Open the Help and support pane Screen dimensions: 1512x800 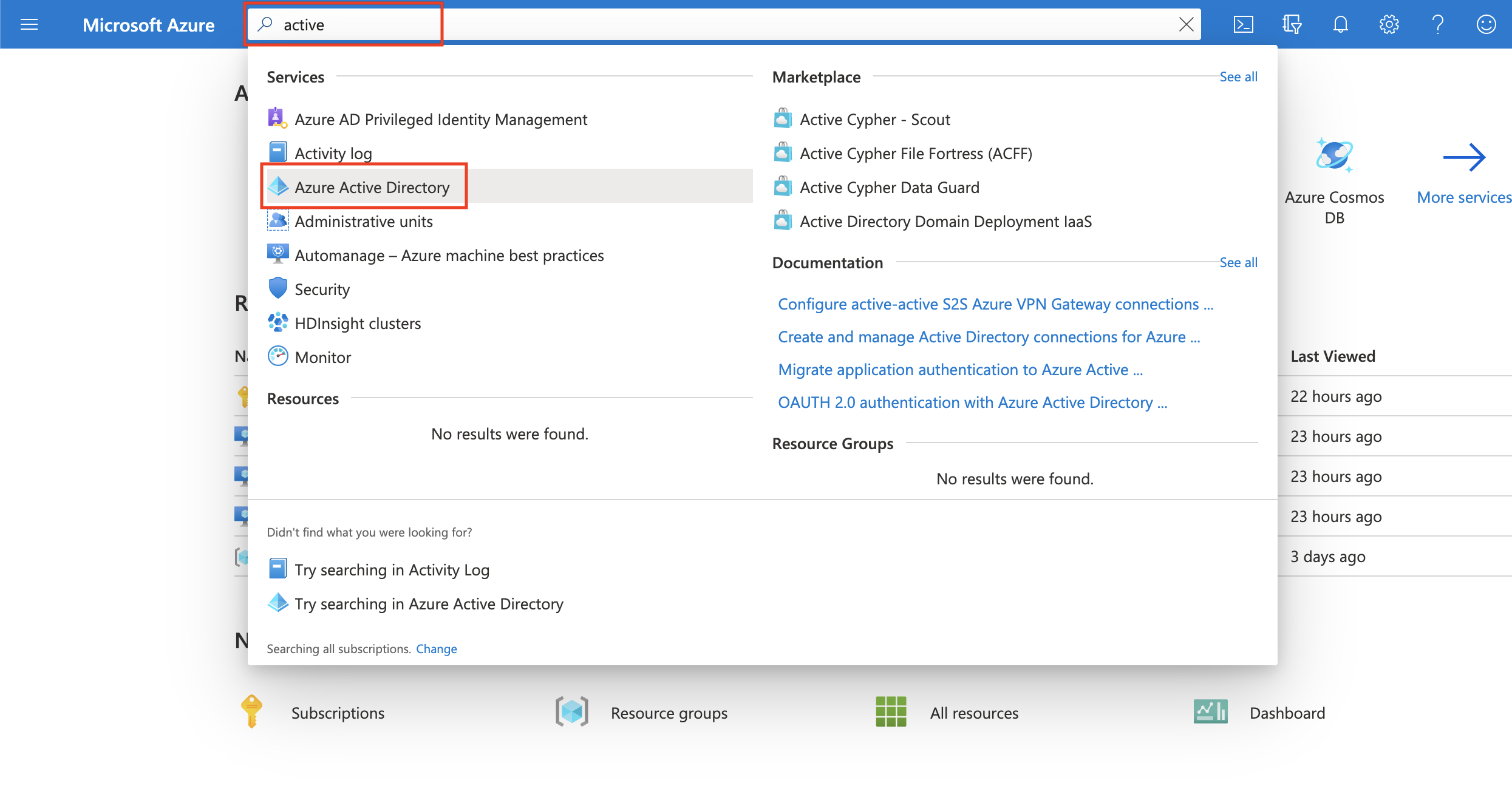click(x=1437, y=24)
